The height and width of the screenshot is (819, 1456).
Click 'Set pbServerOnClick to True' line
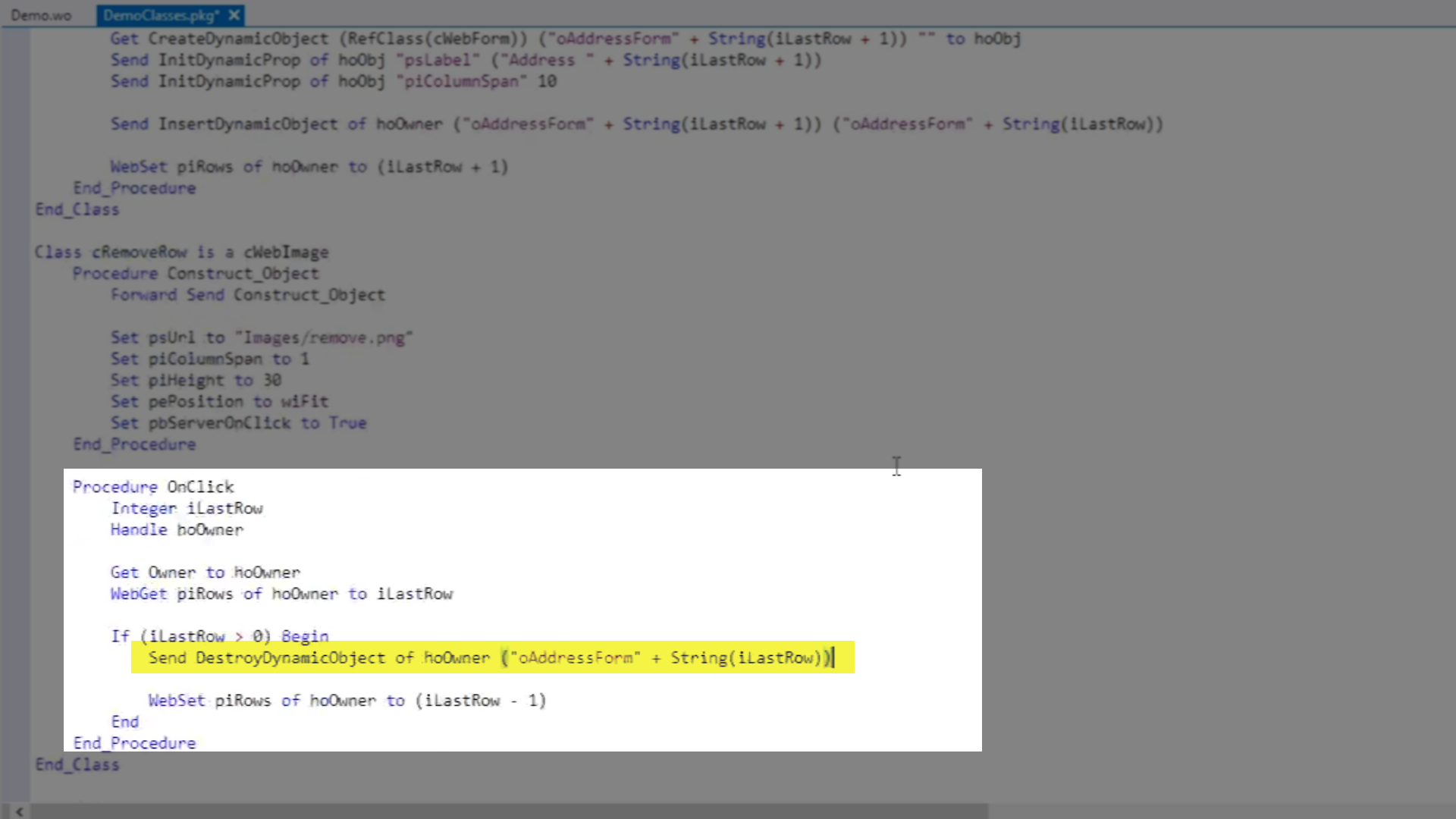238,423
